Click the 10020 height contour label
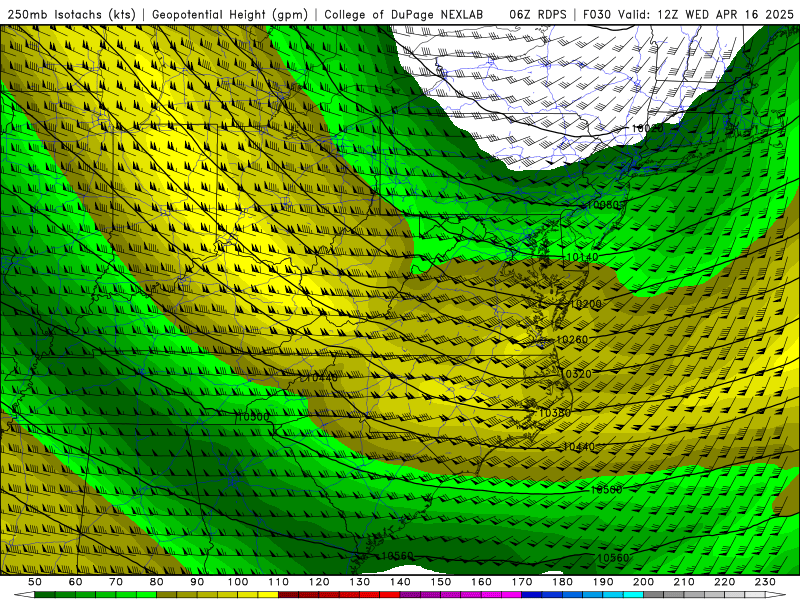This screenshot has width=800, height=600. 647,128
